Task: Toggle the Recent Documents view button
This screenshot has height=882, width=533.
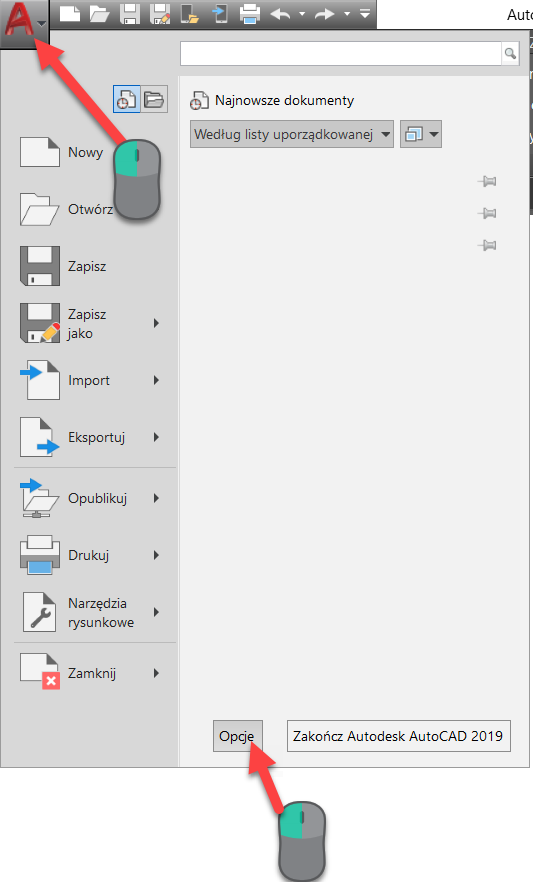Action: [x=127, y=100]
